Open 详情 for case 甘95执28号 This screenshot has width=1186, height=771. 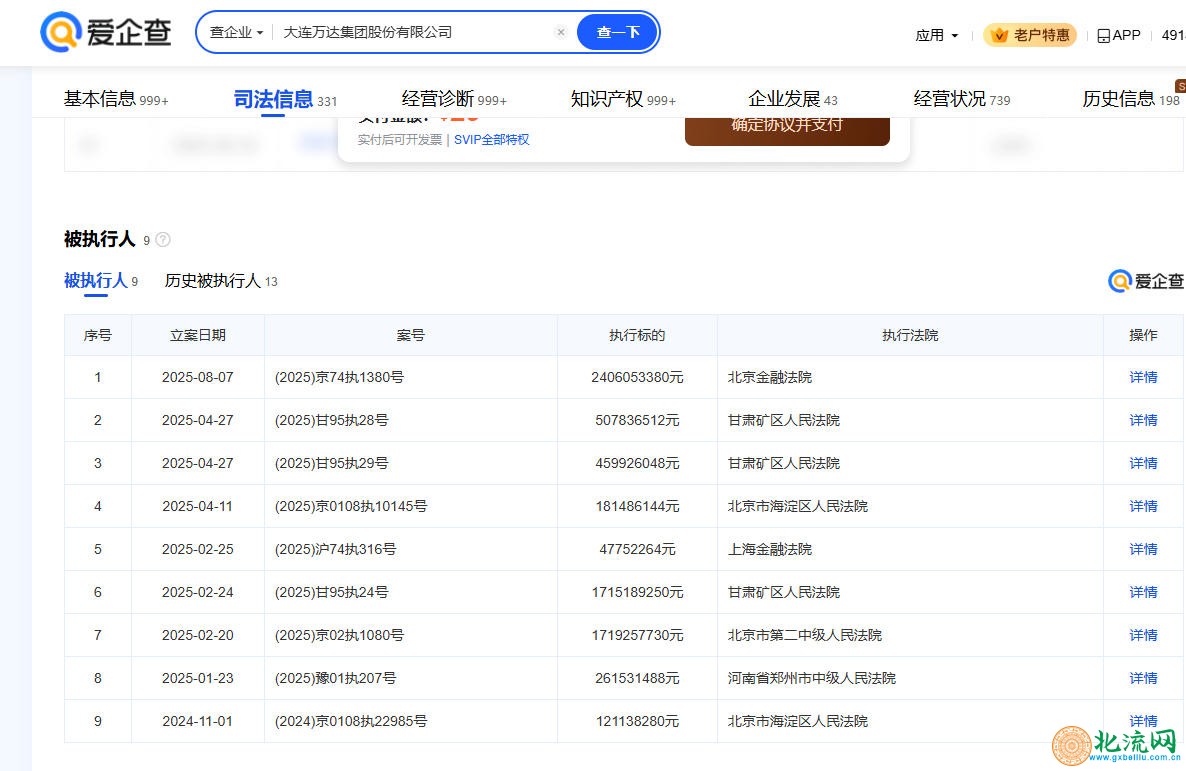[1143, 420]
